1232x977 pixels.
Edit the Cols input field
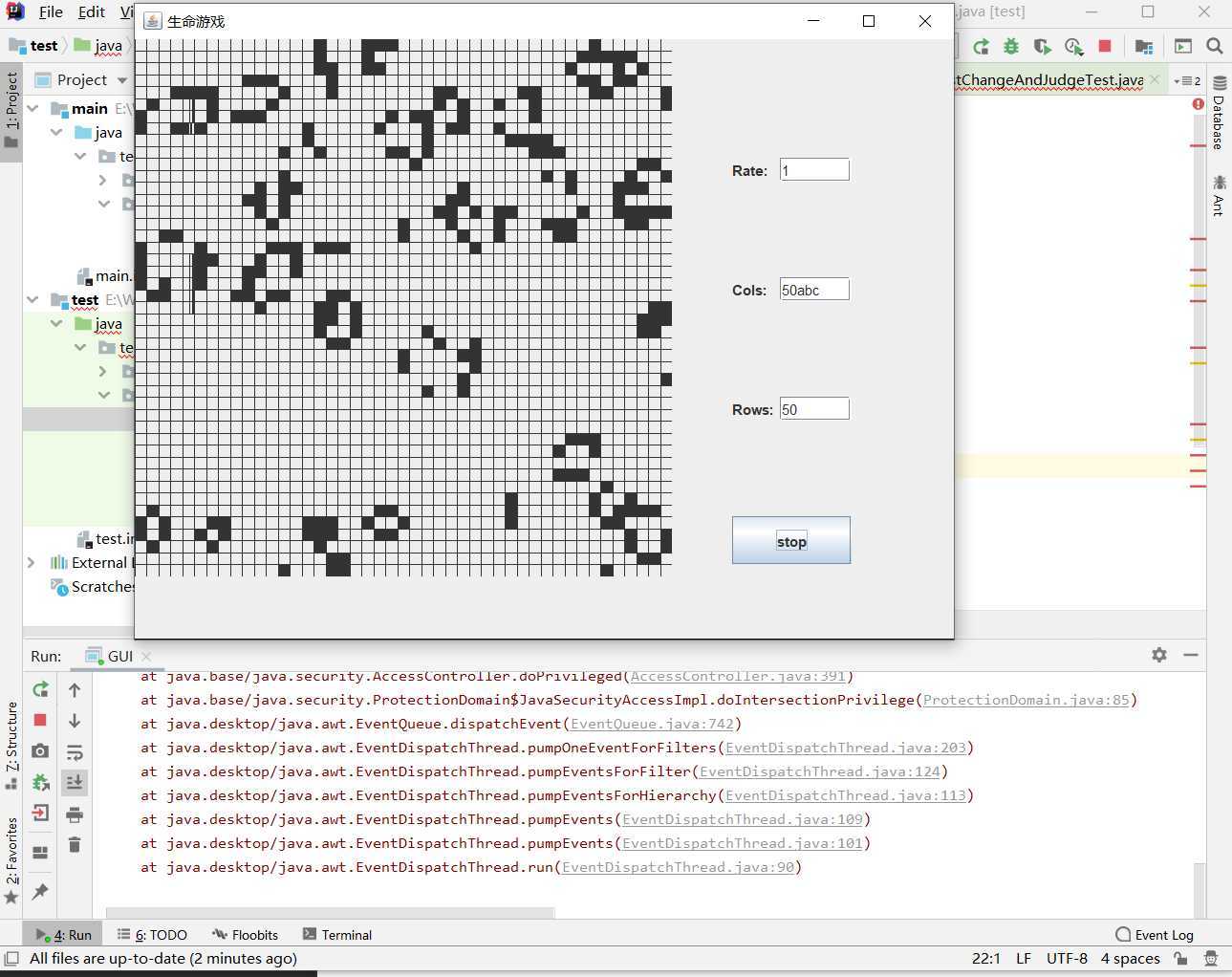click(x=814, y=290)
